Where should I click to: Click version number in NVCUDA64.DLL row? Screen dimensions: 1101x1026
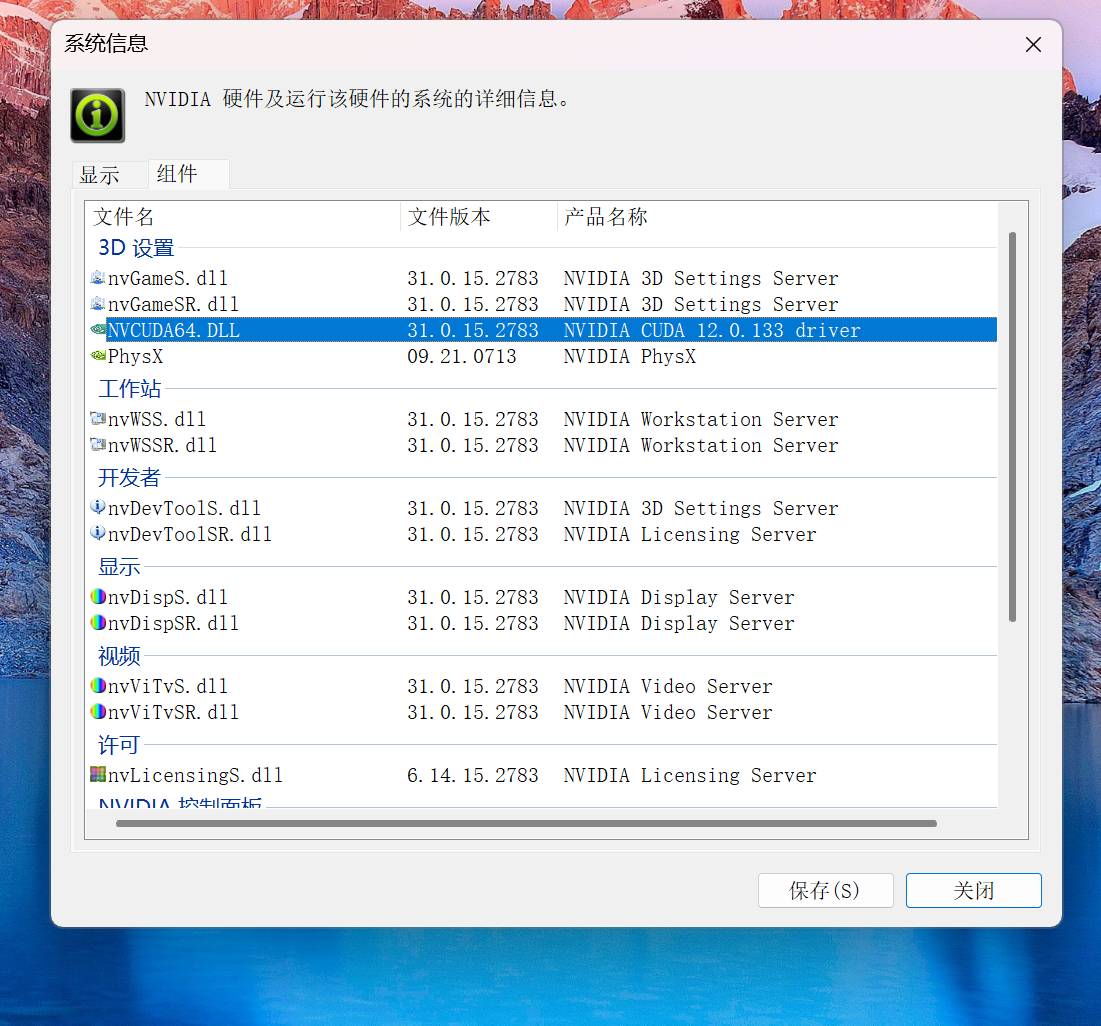point(473,330)
